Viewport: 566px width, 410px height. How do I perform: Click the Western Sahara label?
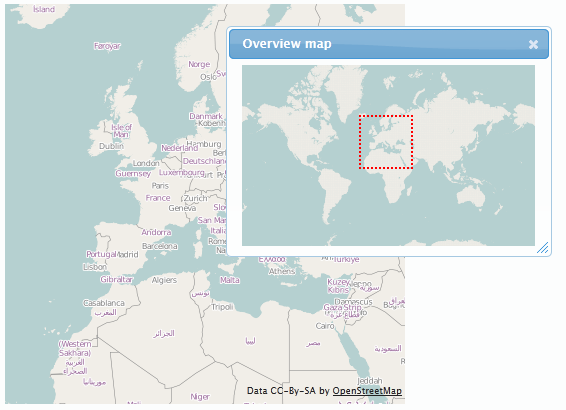tap(75, 348)
